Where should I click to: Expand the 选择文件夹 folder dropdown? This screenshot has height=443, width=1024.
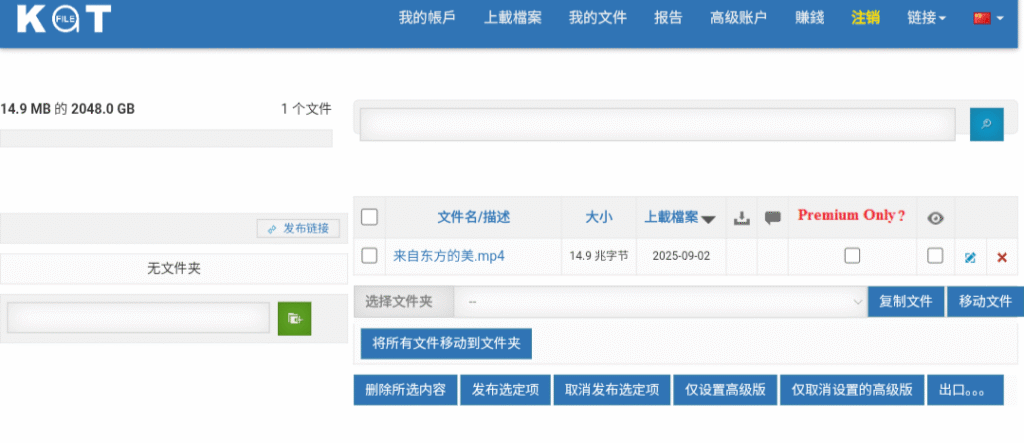click(x=660, y=301)
